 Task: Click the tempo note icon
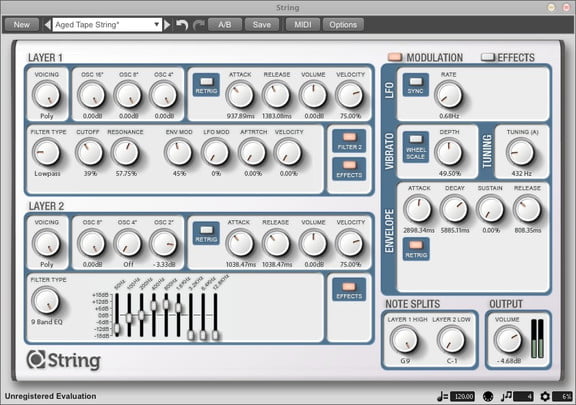click(x=442, y=397)
